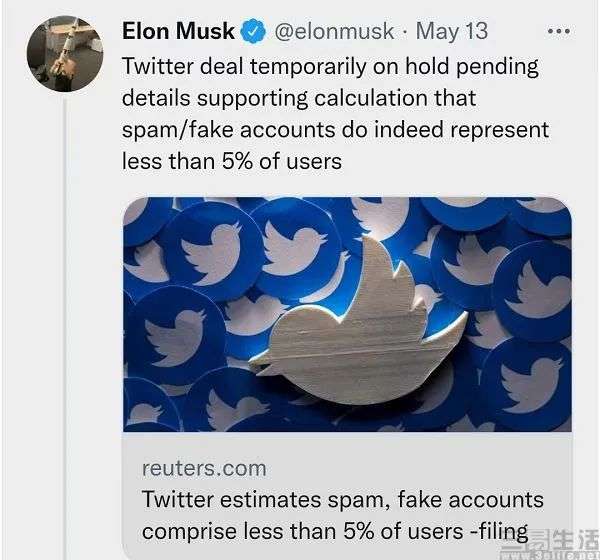Click the blue verified badge
The image size is (600, 560).
click(x=256, y=31)
